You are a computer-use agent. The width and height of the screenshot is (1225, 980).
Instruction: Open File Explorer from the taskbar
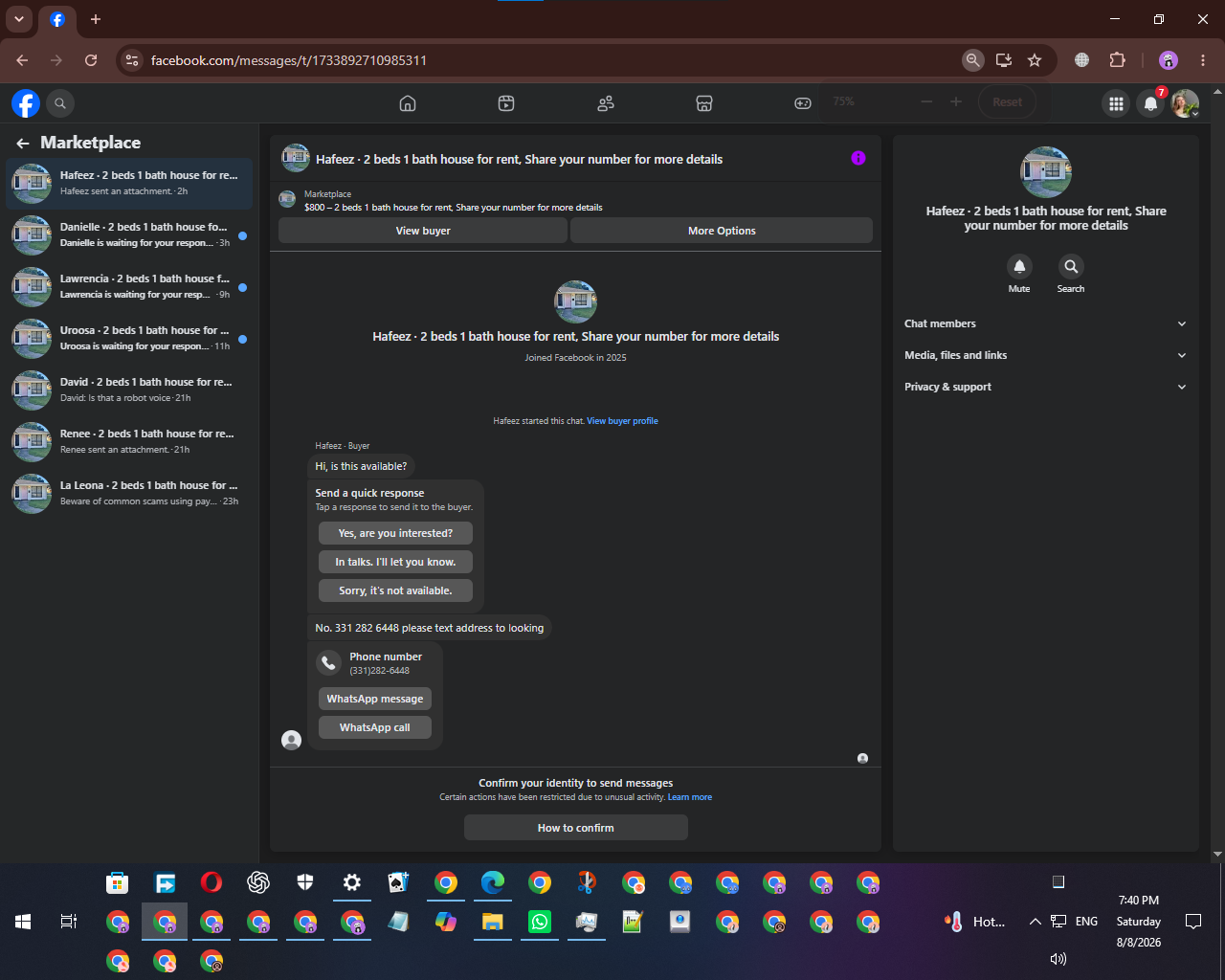(x=493, y=922)
